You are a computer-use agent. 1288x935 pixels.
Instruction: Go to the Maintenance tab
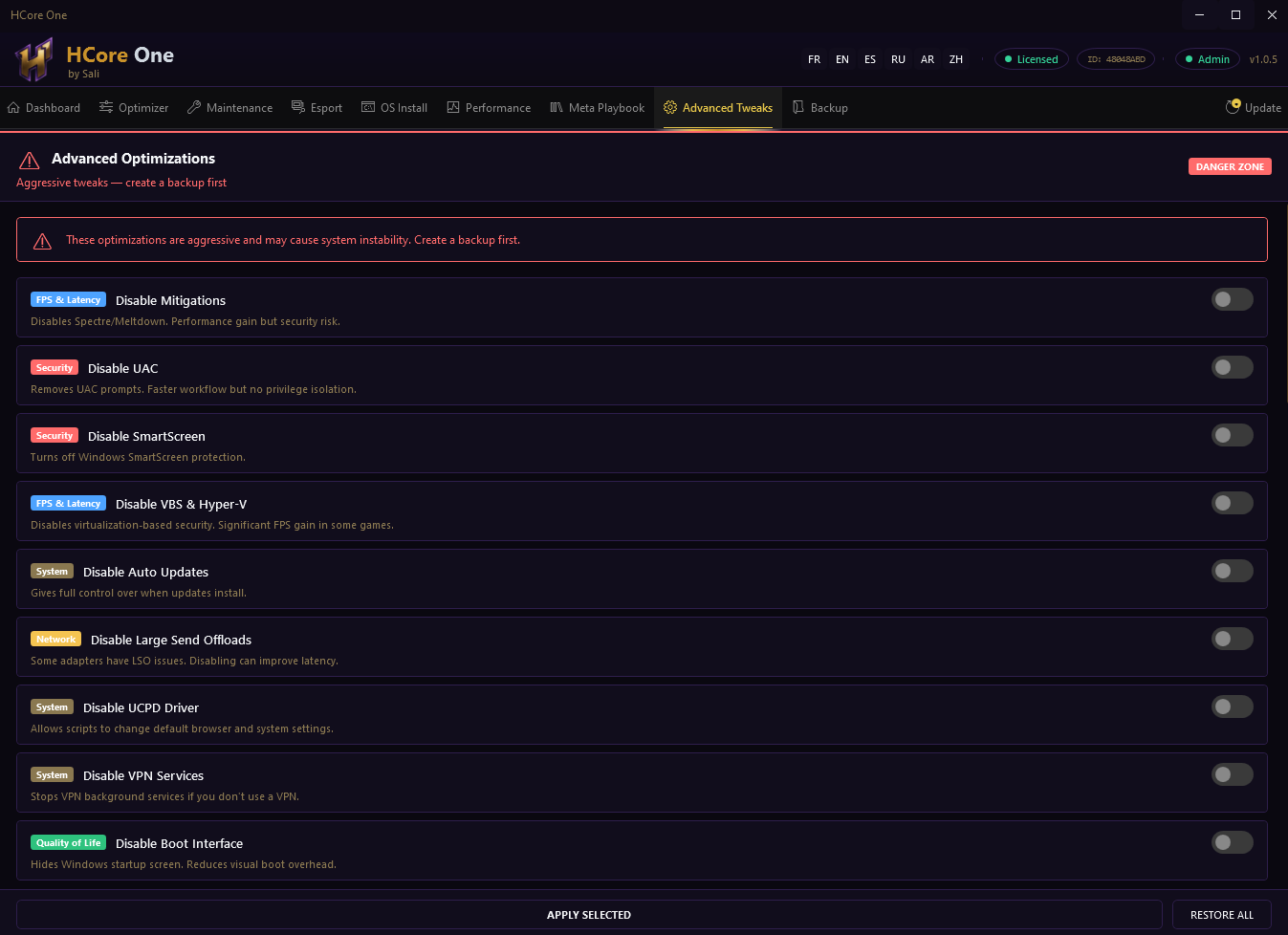230,107
